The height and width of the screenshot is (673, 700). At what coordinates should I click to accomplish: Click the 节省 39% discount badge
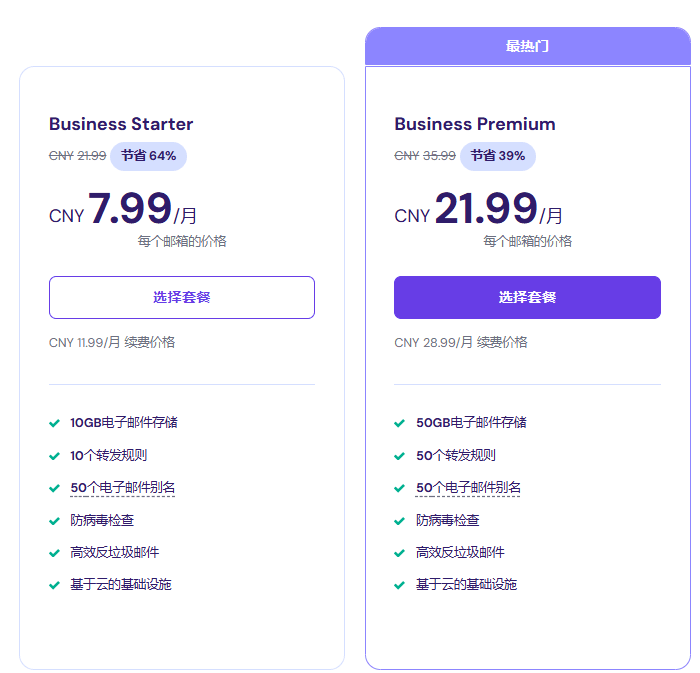pyautogui.click(x=498, y=156)
